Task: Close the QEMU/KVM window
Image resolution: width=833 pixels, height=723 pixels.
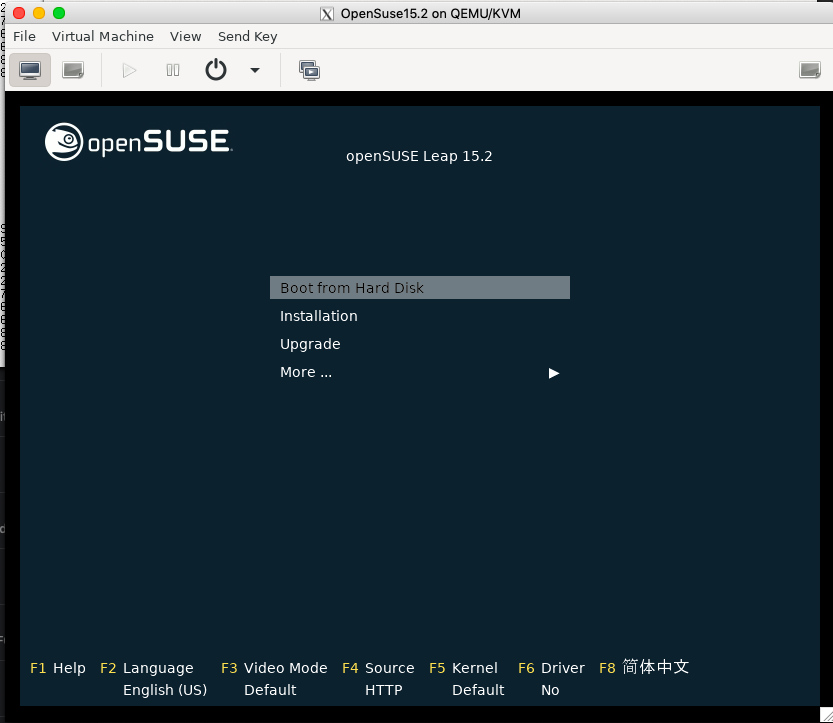Action: [x=19, y=13]
